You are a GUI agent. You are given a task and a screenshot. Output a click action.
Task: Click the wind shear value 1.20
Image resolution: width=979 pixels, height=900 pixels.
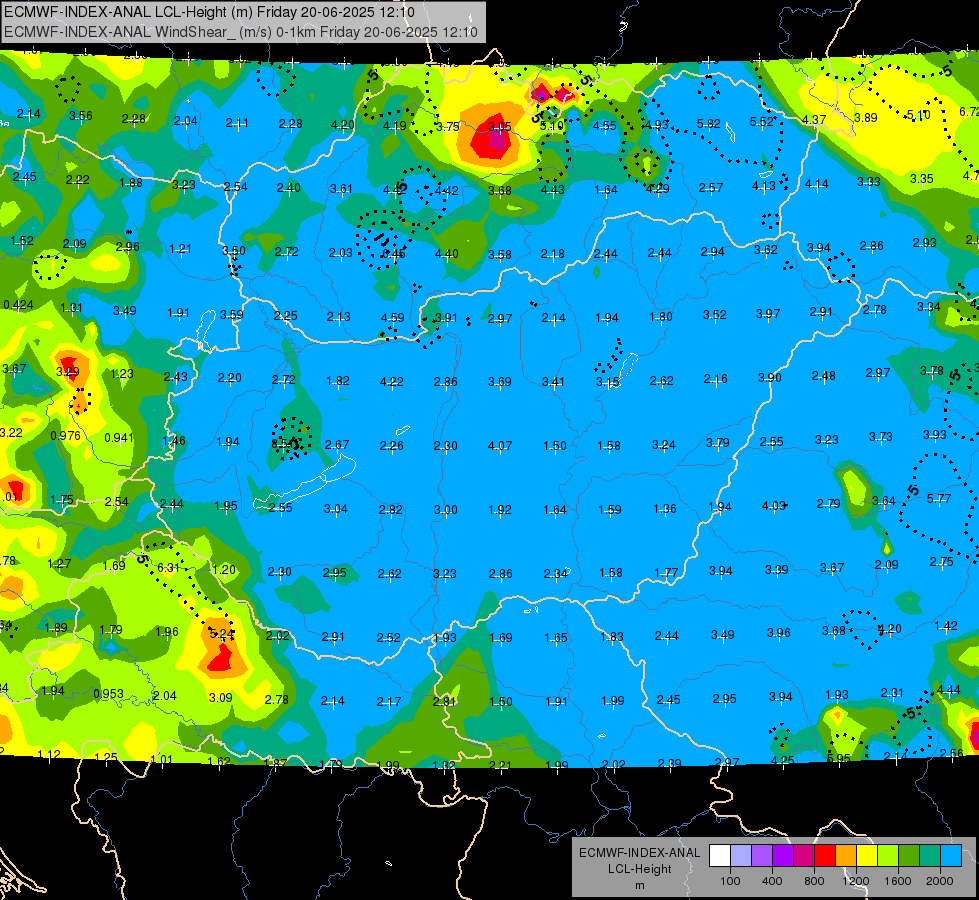pyautogui.click(x=224, y=570)
